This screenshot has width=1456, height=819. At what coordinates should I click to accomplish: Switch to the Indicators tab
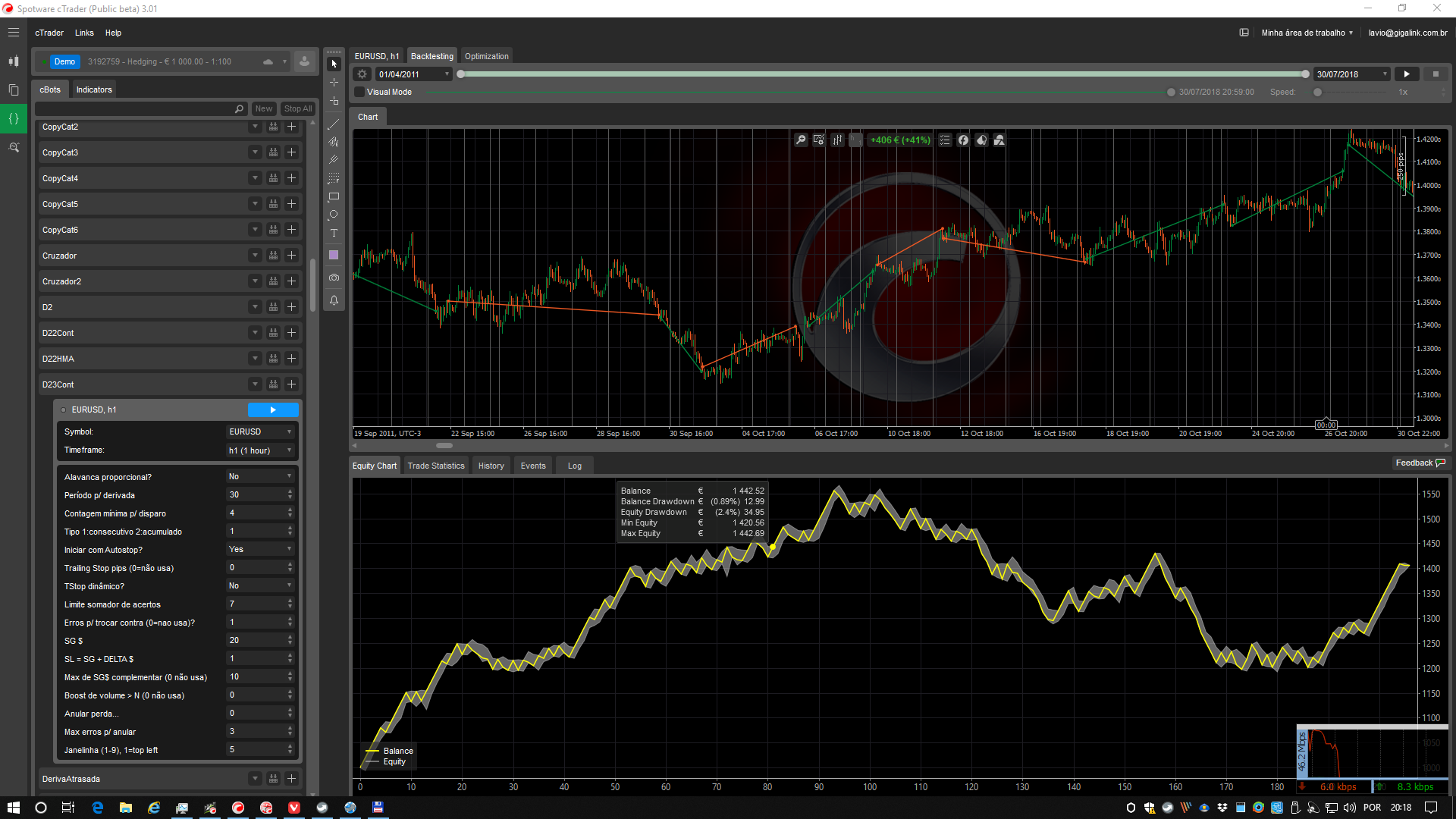[x=94, y=89]
